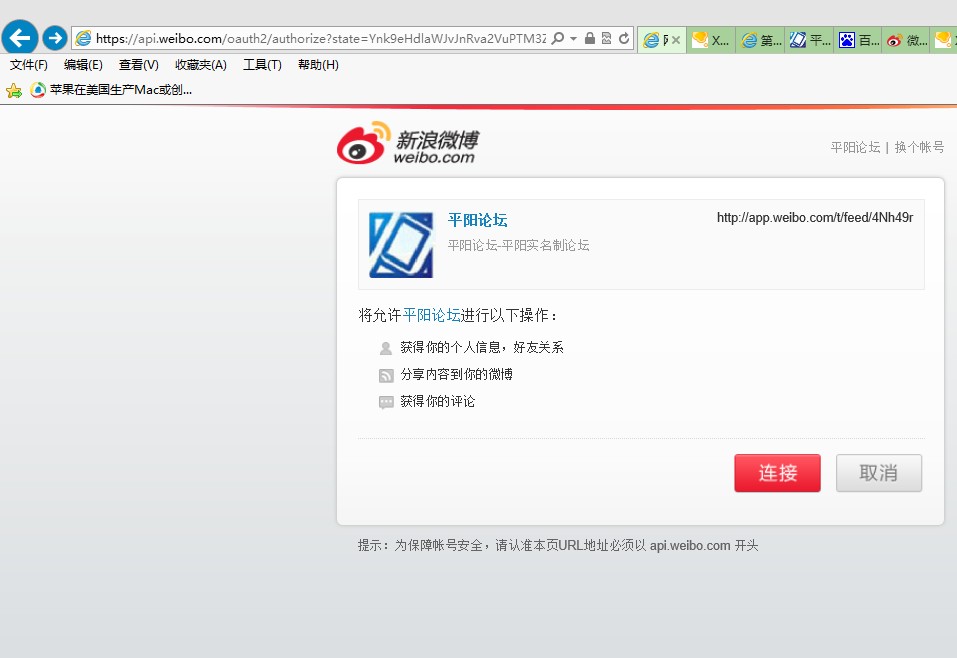The height and width of the screenshot is (658, 957).
Task: Click the text 获得你的个人信息，好友关系
Action: pyautogui.click(x=482, y=347)
